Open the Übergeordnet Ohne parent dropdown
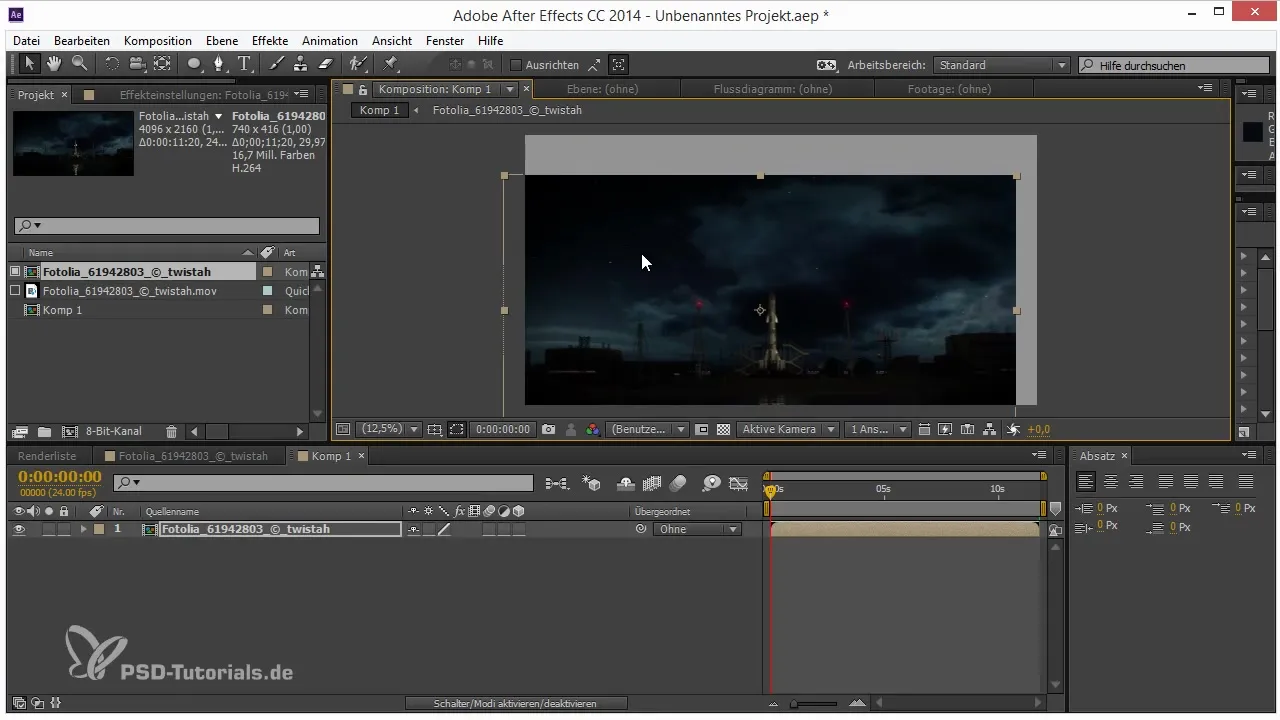Image resolution: width=1280 pixels, height=720 pixels. pyautogui.click(x=696, y=529)
